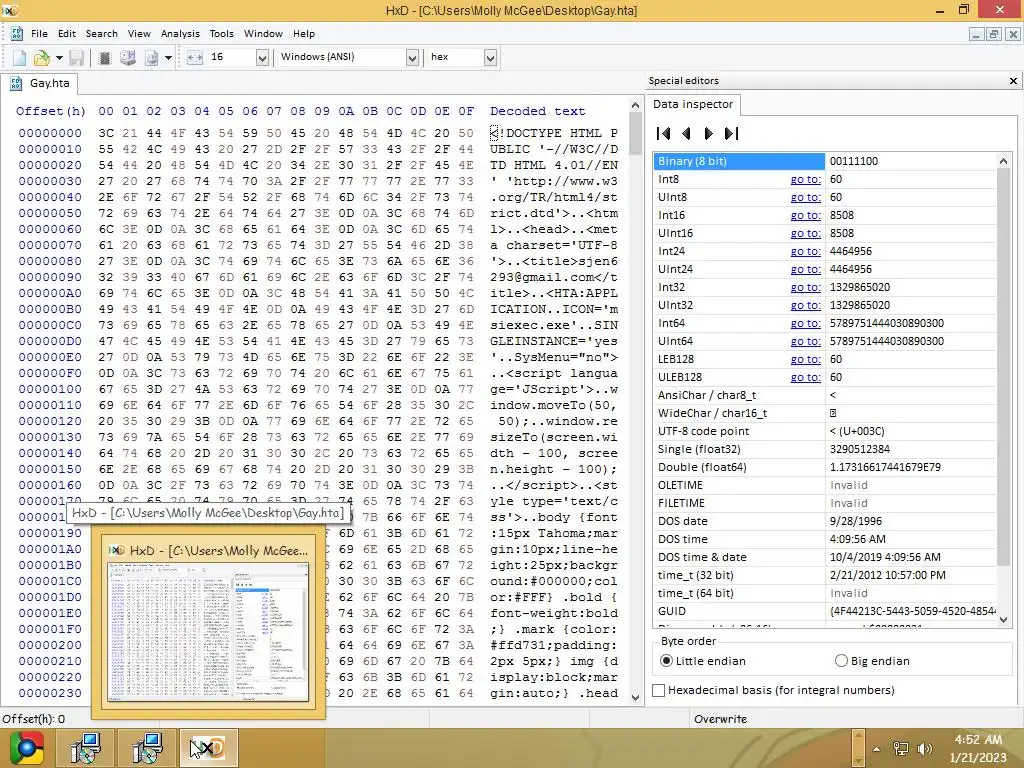Show hidden system tray icons

coord(876,749)
